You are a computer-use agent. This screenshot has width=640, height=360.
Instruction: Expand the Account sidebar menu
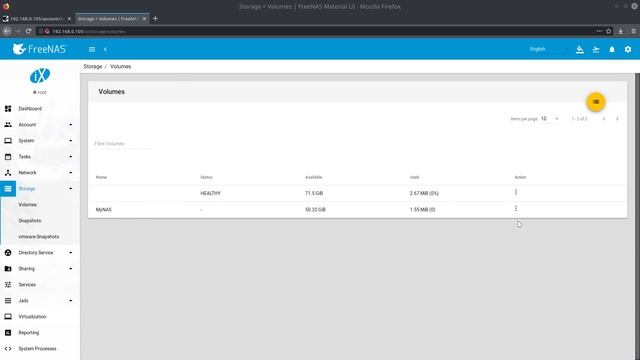40,124
